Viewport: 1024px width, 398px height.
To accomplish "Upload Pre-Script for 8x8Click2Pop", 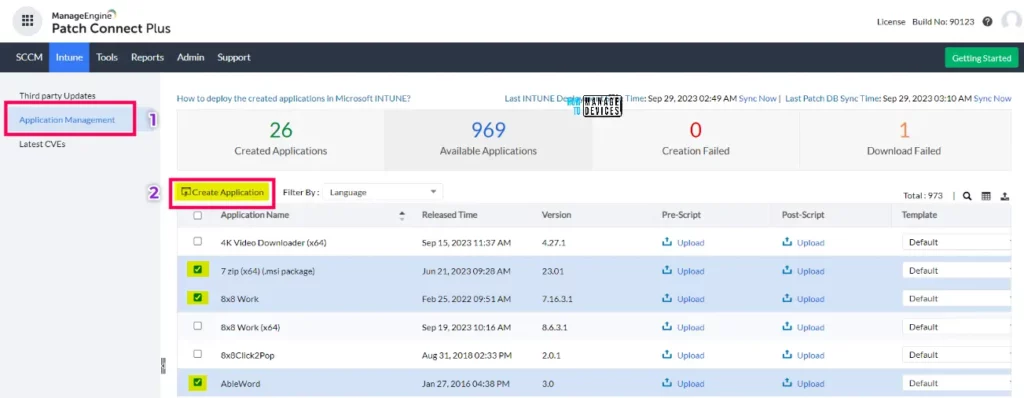I will pos(684,355).
